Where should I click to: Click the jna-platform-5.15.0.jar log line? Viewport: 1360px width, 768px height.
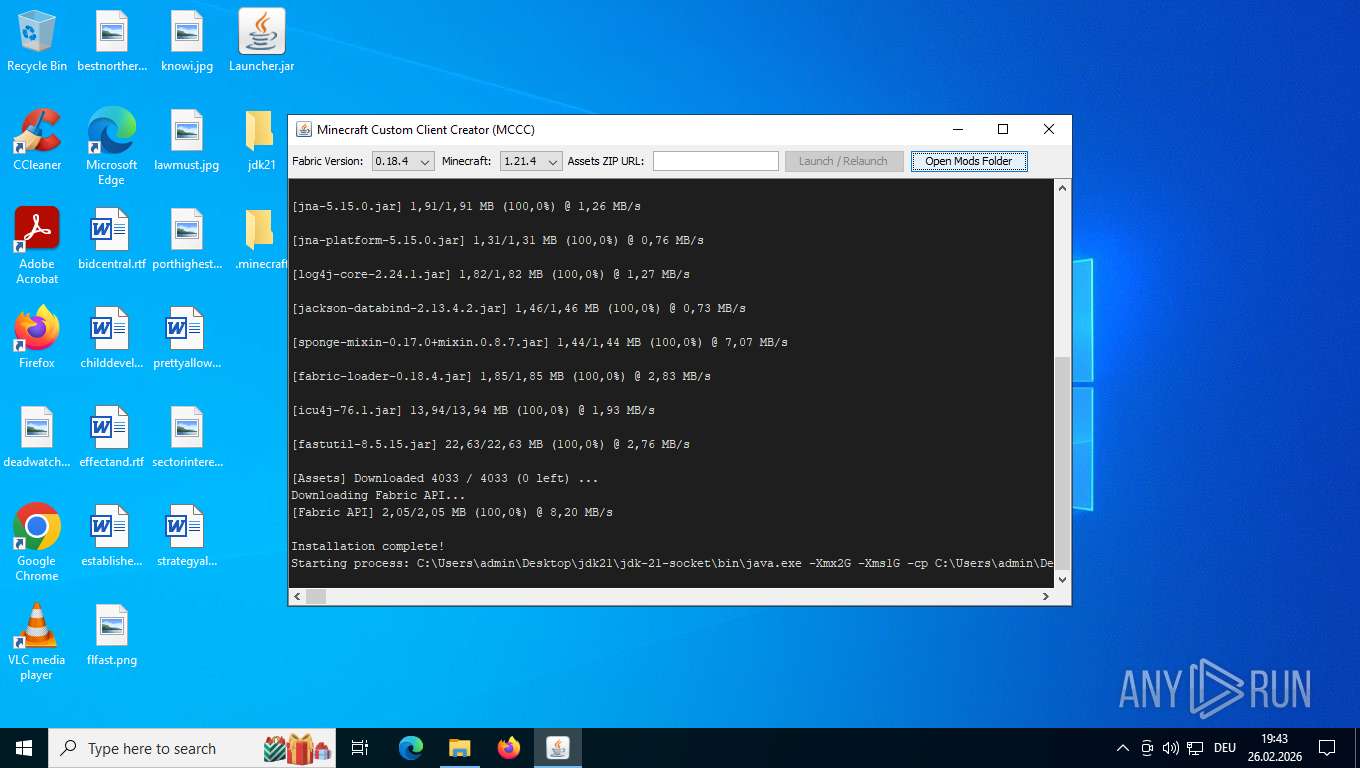tap(497, 240)
